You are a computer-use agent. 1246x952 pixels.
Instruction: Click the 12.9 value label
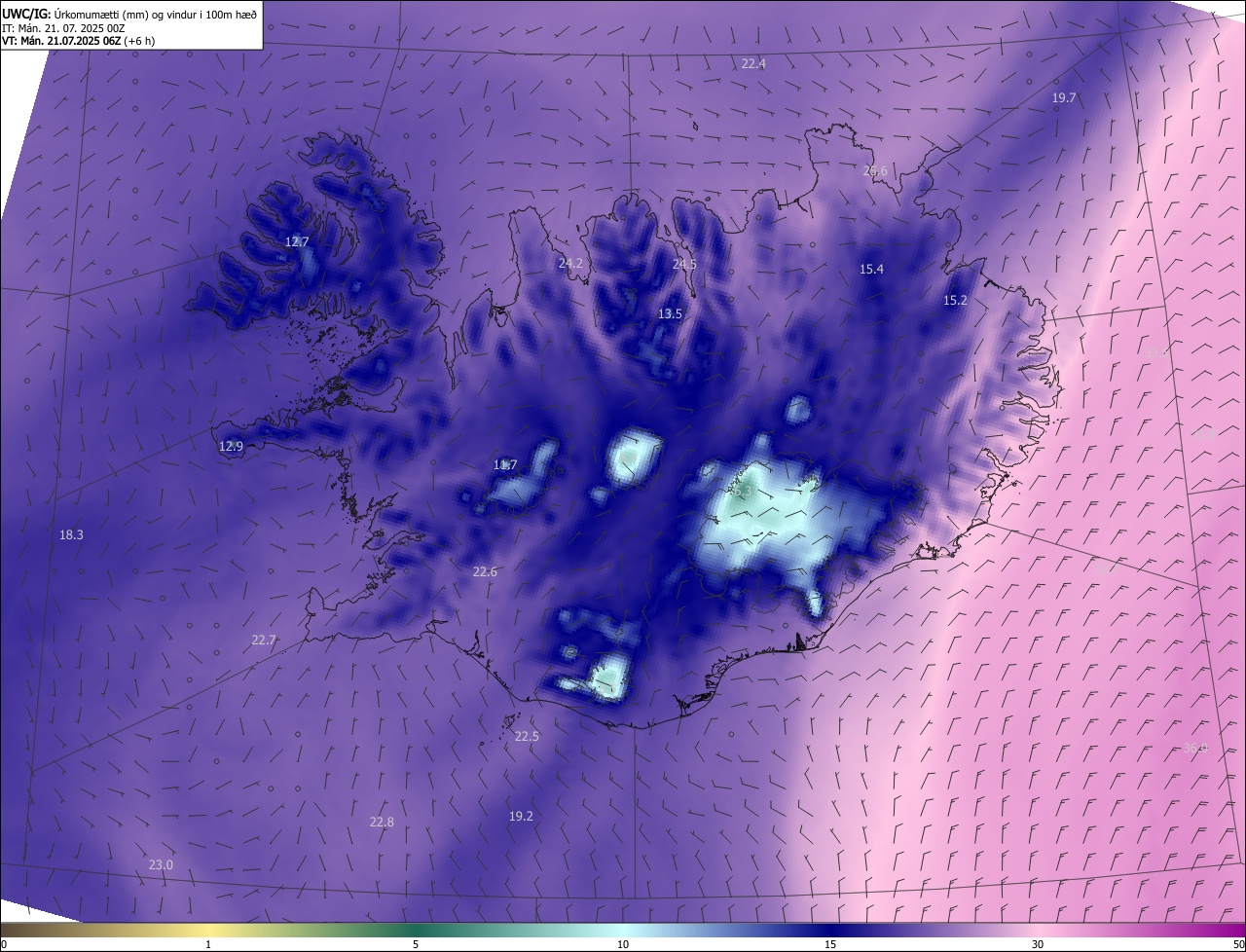[x=231, y=446]
